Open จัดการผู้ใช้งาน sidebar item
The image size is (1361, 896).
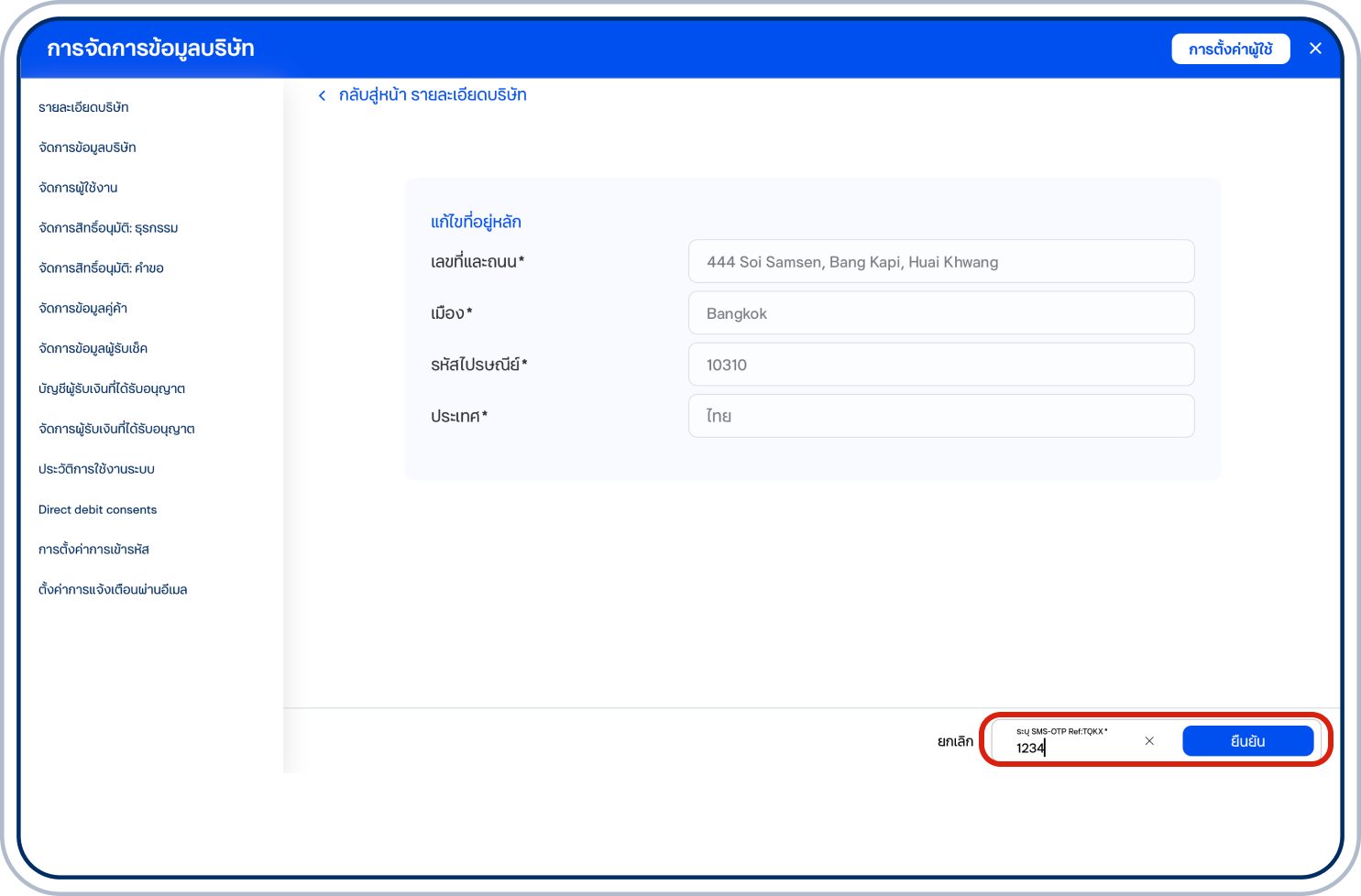tap(78, 188)
